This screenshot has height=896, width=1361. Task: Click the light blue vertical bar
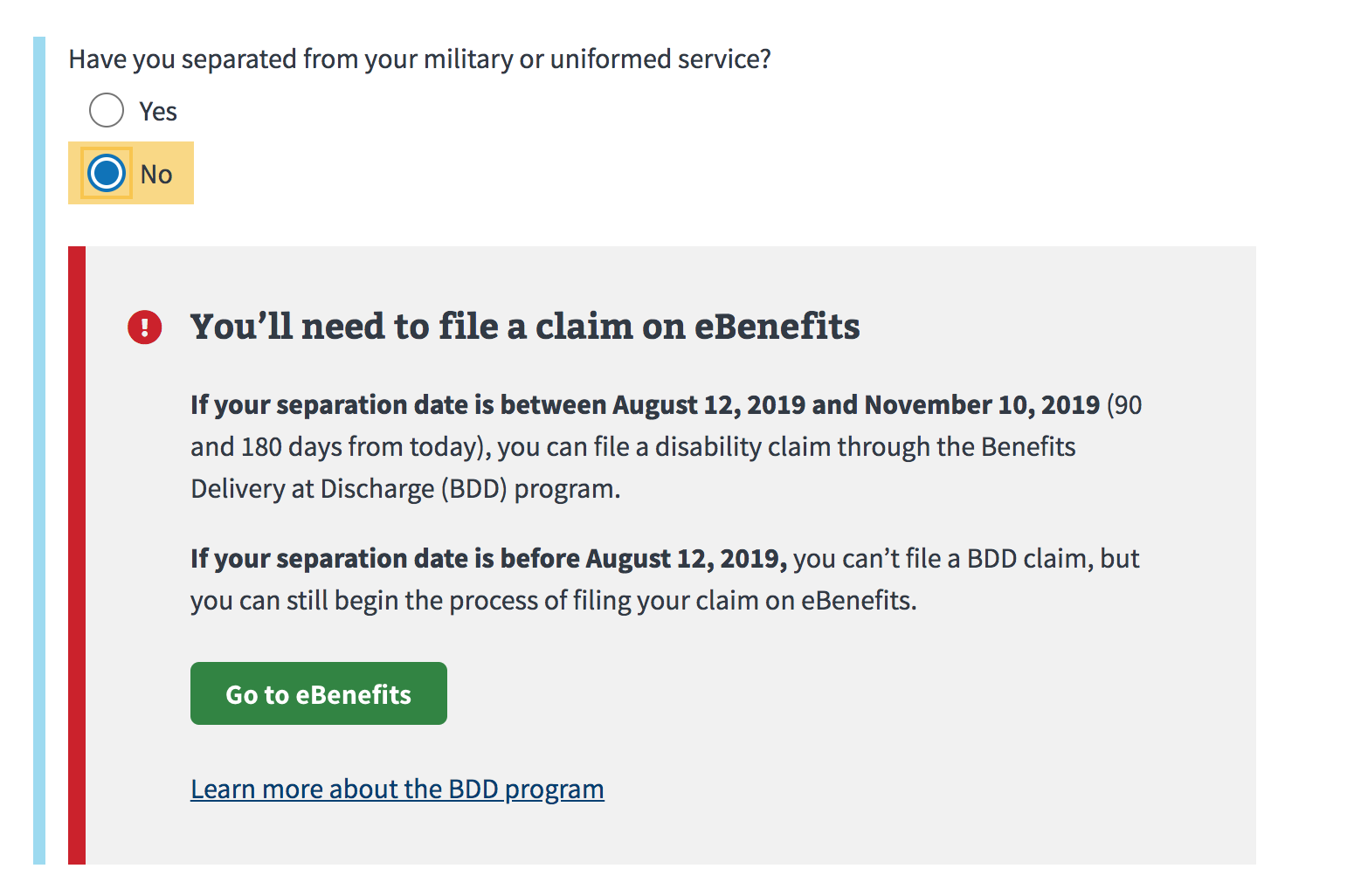pos(38,451)
